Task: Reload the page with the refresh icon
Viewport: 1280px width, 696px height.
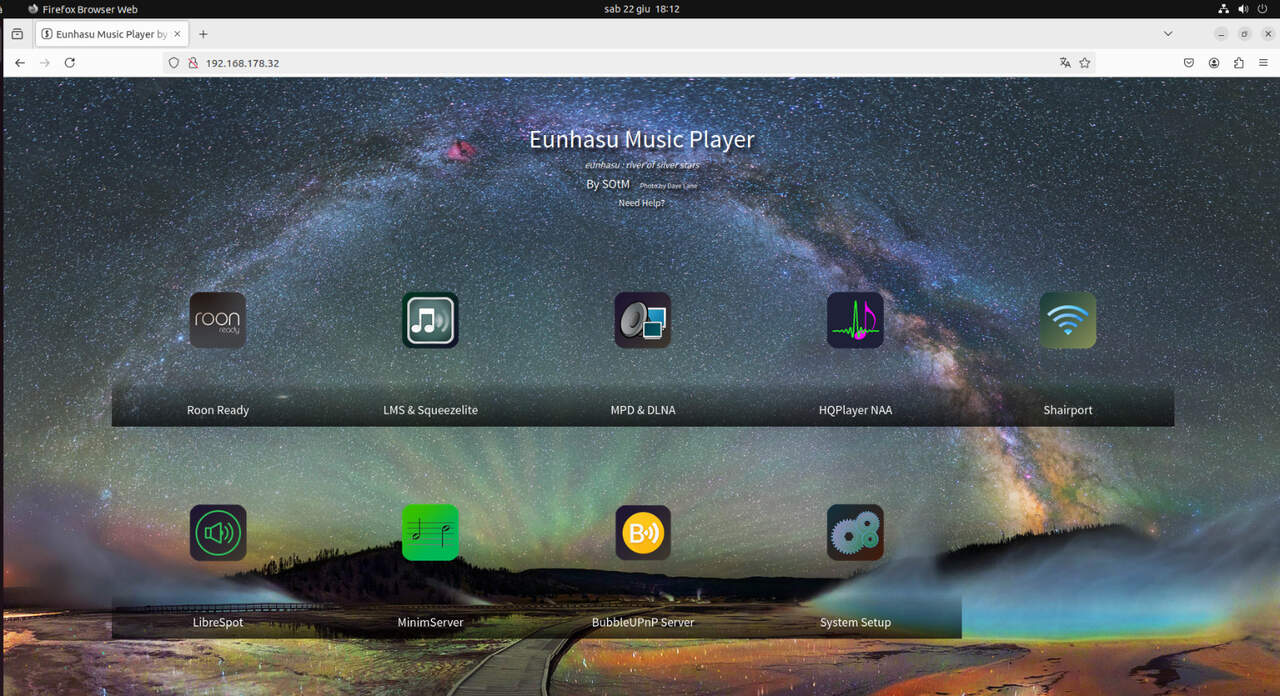Action: coord(69,62)
